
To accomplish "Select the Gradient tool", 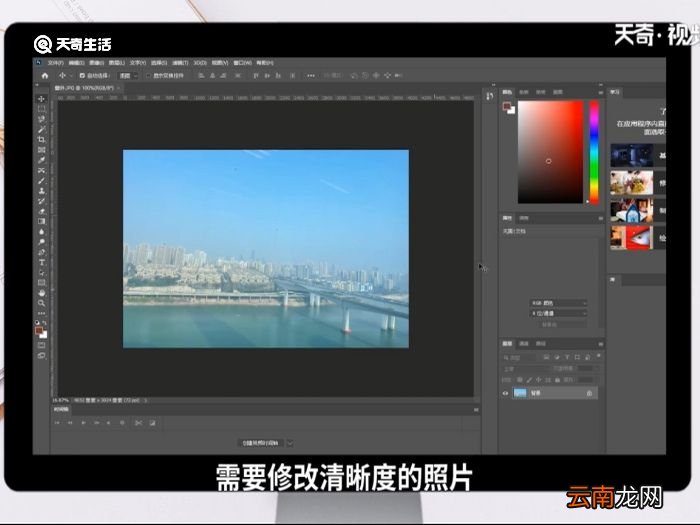I will pyautogui.click(x=42, y=221).
